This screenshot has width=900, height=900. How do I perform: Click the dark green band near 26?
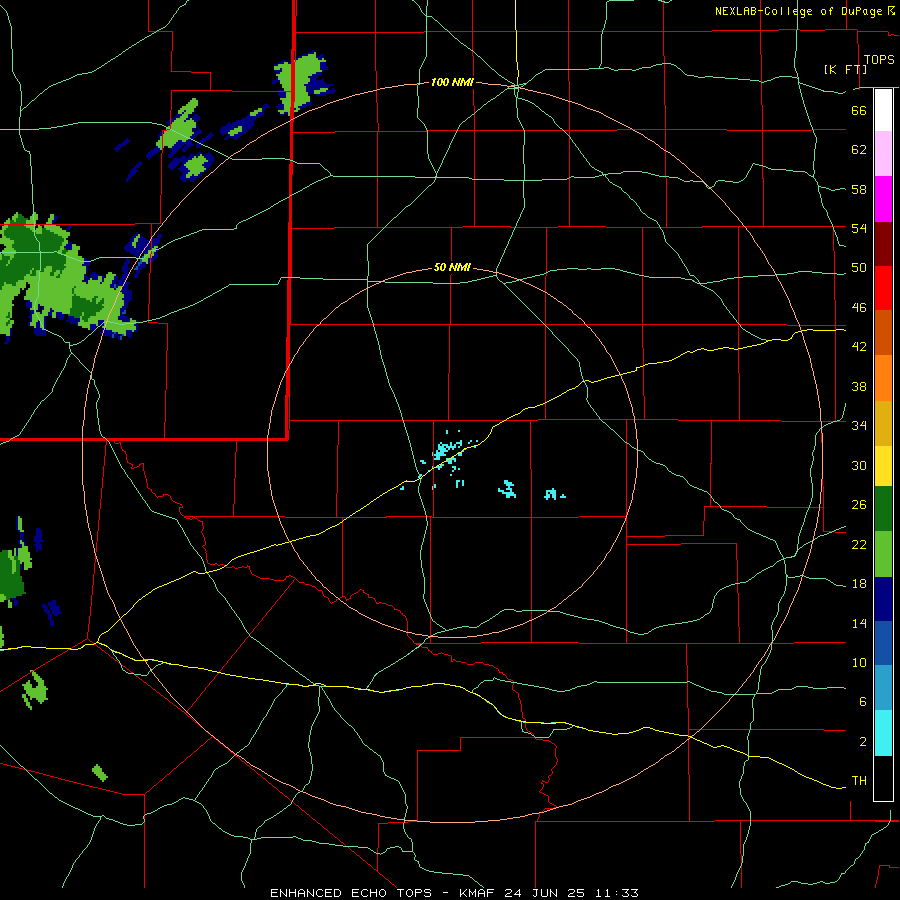[x=883, y=509]
